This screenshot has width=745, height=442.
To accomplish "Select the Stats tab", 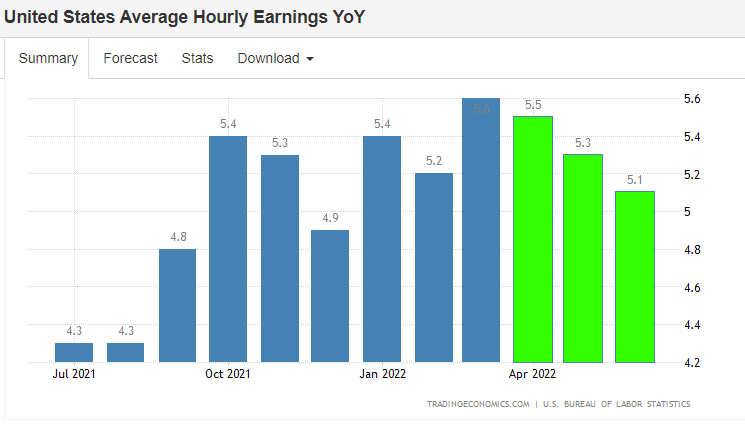I will click(x=197, y=58).
